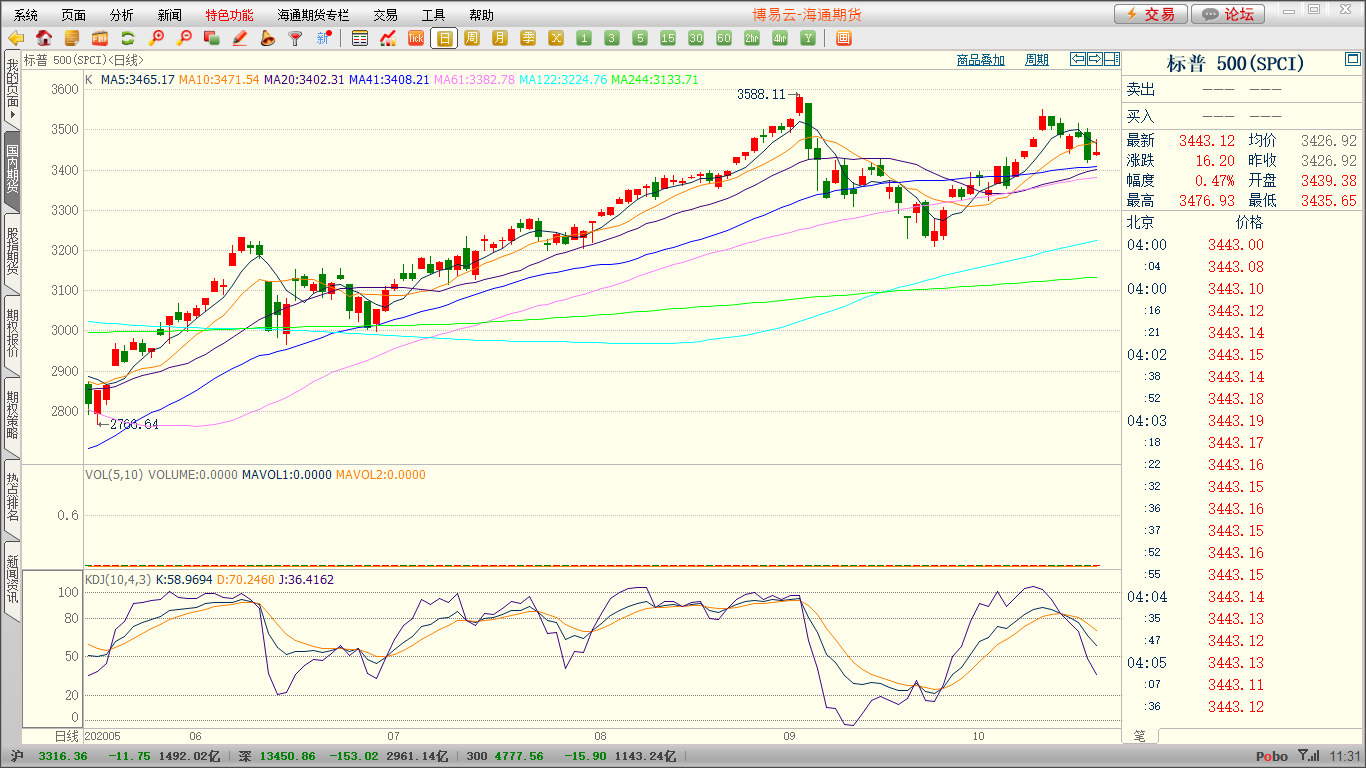Viewport: 1366px width, 768px height.
Task: Click the 商品叠加 link
Action: tap(981, 60)
